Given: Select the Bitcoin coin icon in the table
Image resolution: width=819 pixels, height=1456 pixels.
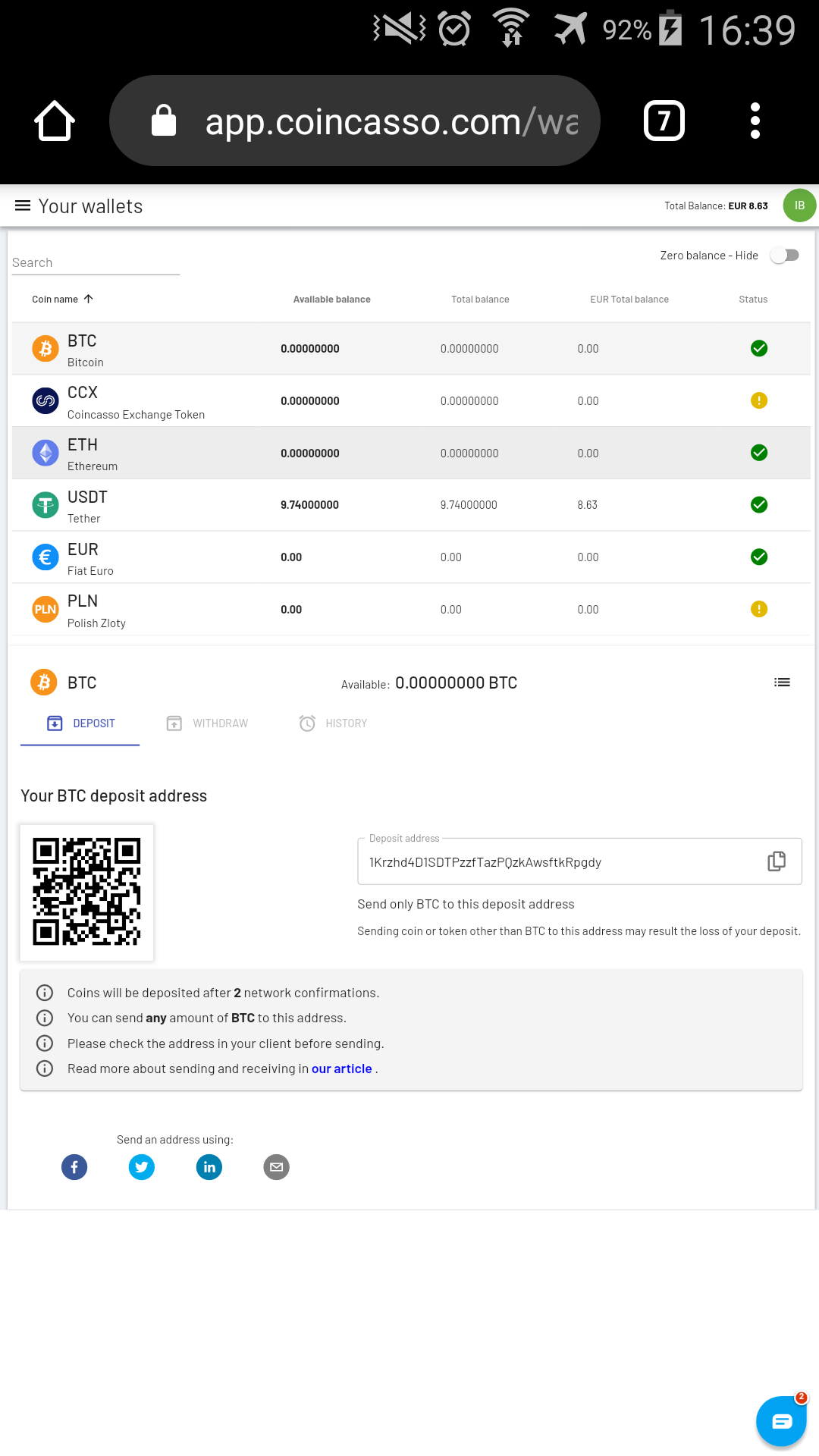Looking at the screenshot, I should coord(45,349).
